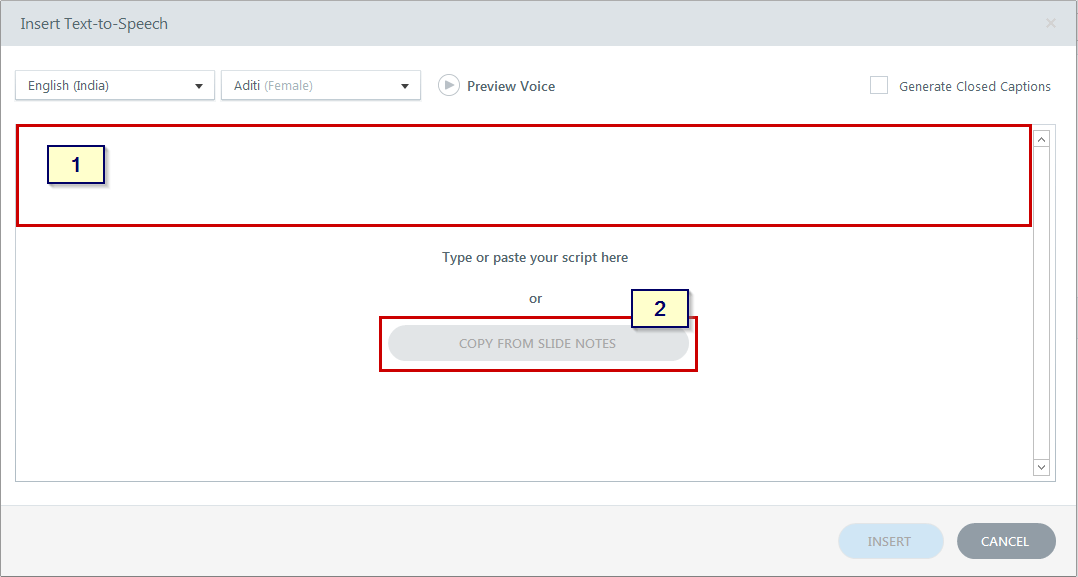Click Copy From Slide Notes button
Screen dimensions: 1078x577
tap(538, 343)
